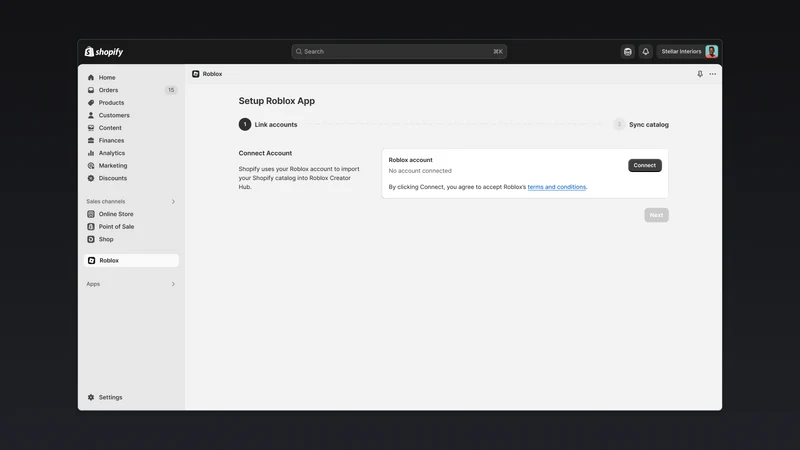Viewport: 800px width, 450px height.
Task: Open the Customers section
Action: point(114,115)
